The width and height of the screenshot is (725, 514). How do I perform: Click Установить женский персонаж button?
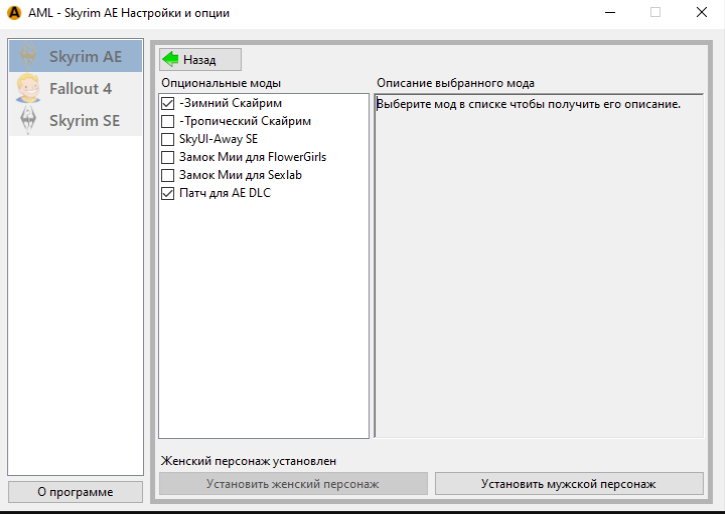pyautogui.click(x=293, y=484)
